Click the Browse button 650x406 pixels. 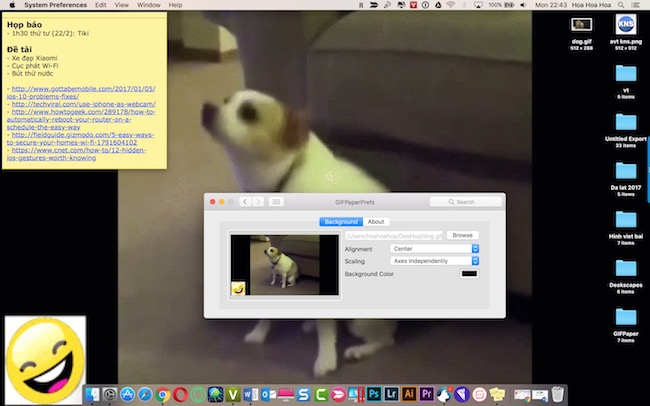click(463, 235)
